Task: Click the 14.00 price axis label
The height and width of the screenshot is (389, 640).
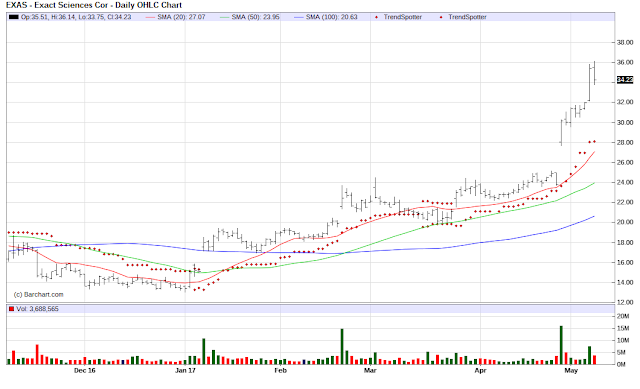Action: [x=625, y=282]
